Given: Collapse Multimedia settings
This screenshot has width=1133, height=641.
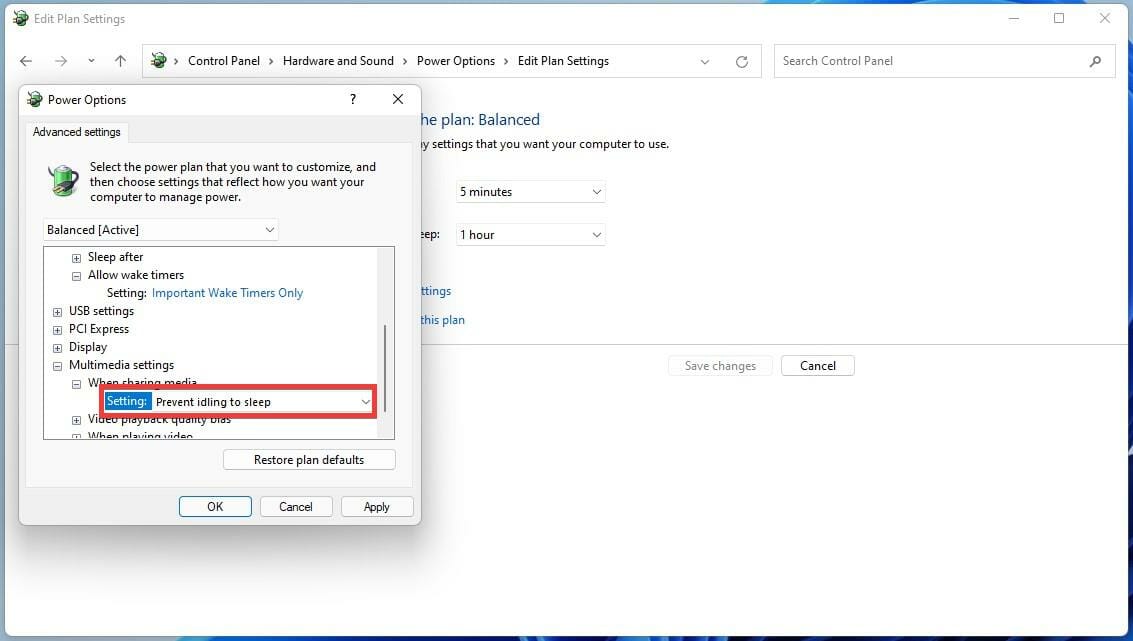Looking at the screenshot, I should coord(57,365).
